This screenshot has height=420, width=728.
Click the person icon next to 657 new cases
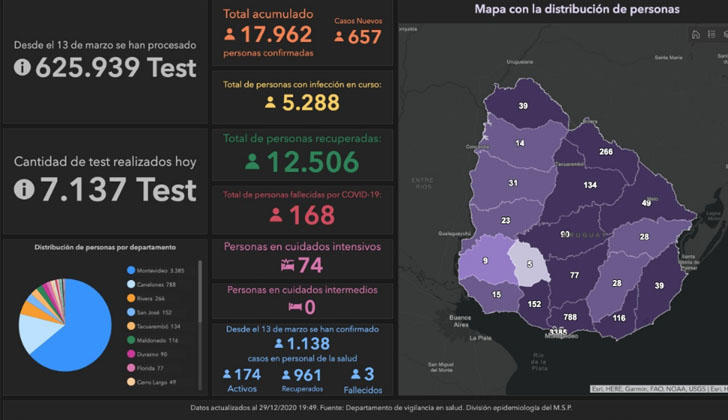point(339,37)
